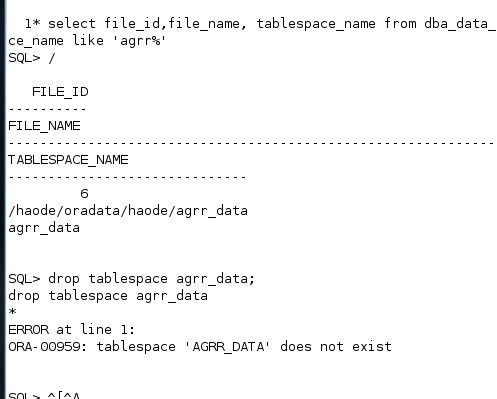
Task: Click the long dashed line under FILE_NAME
Action: (252, 143)
